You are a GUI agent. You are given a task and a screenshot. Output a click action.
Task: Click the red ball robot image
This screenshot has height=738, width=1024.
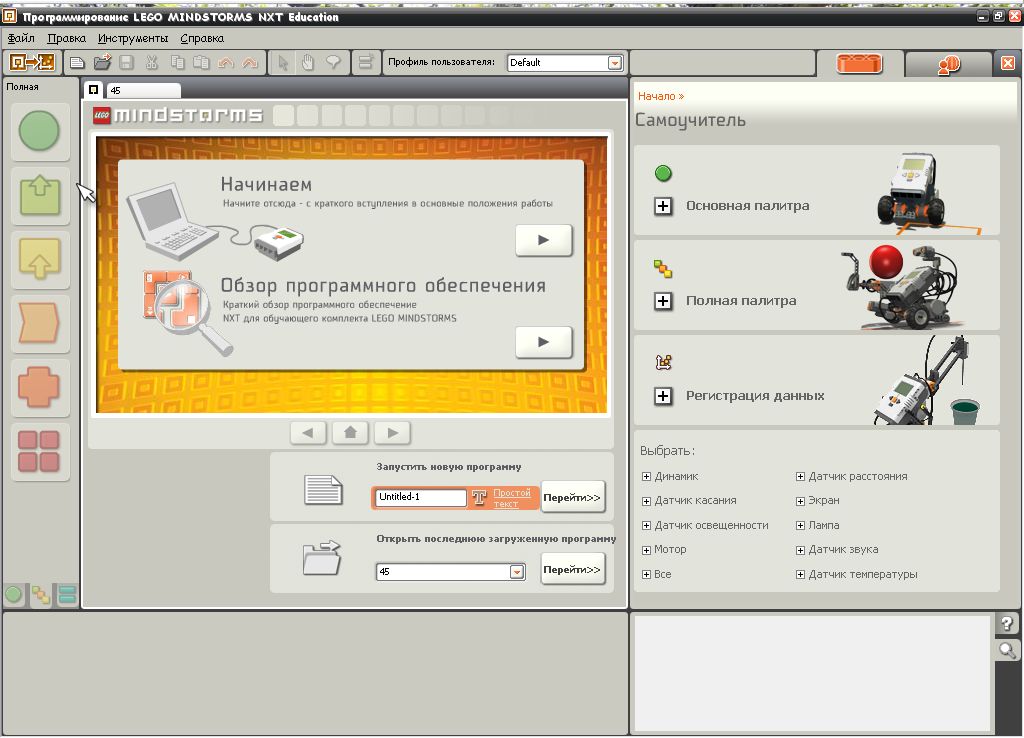point(901,287)
